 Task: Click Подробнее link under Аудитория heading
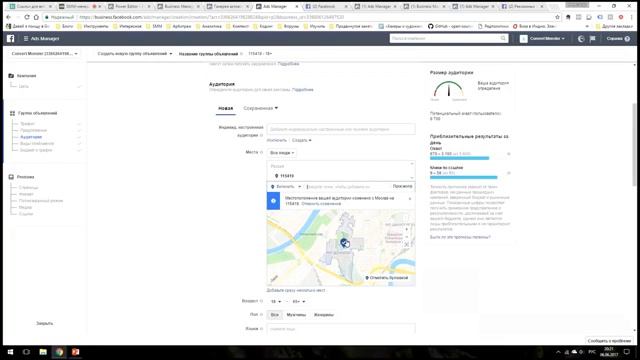click(302, 89)
